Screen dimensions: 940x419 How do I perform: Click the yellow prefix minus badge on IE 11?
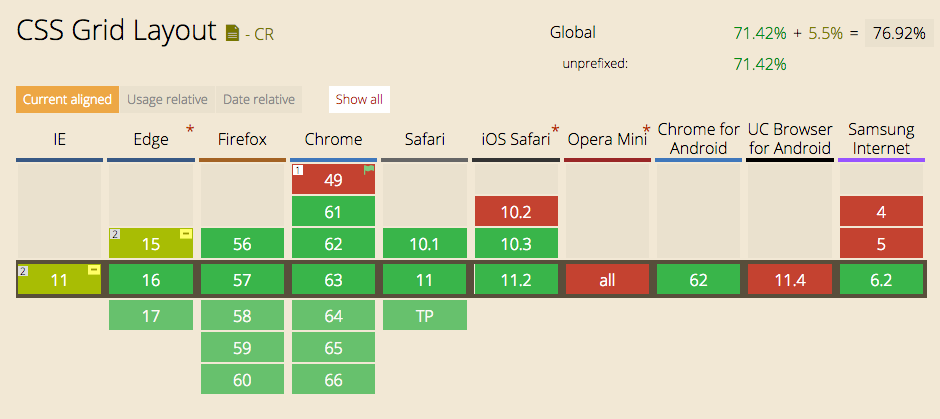tap(94, 270)
